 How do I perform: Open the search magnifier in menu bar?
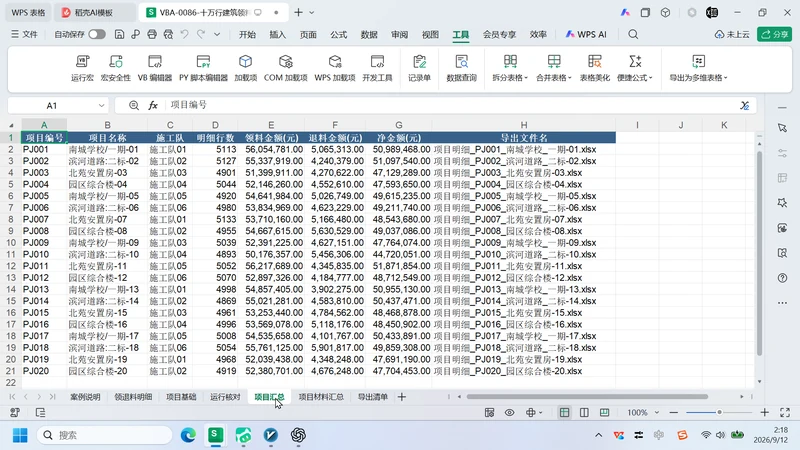pyautogui.click(x=633, y=34)
